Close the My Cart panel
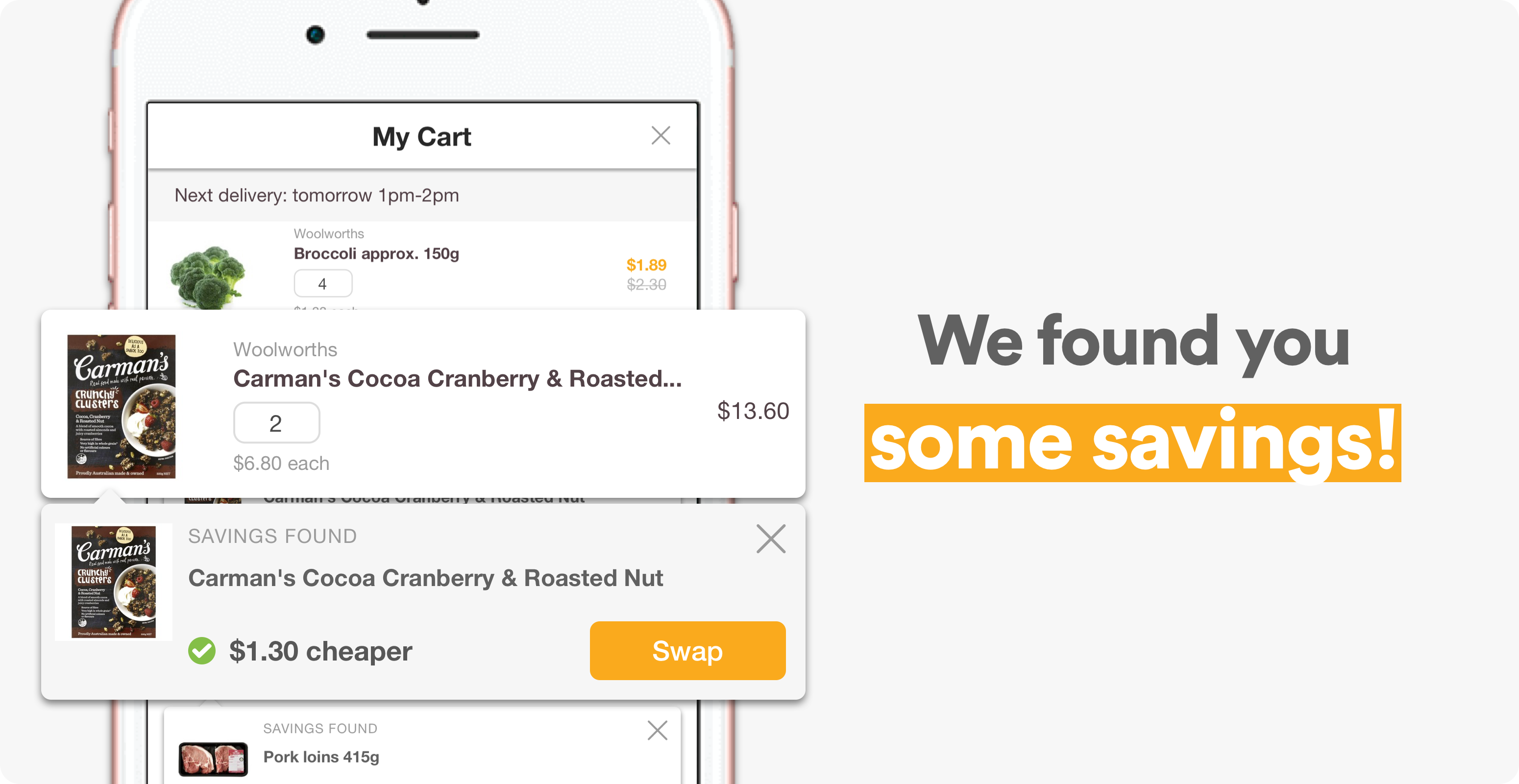This screenshot has height=784, width=1519. click(661, 136)
